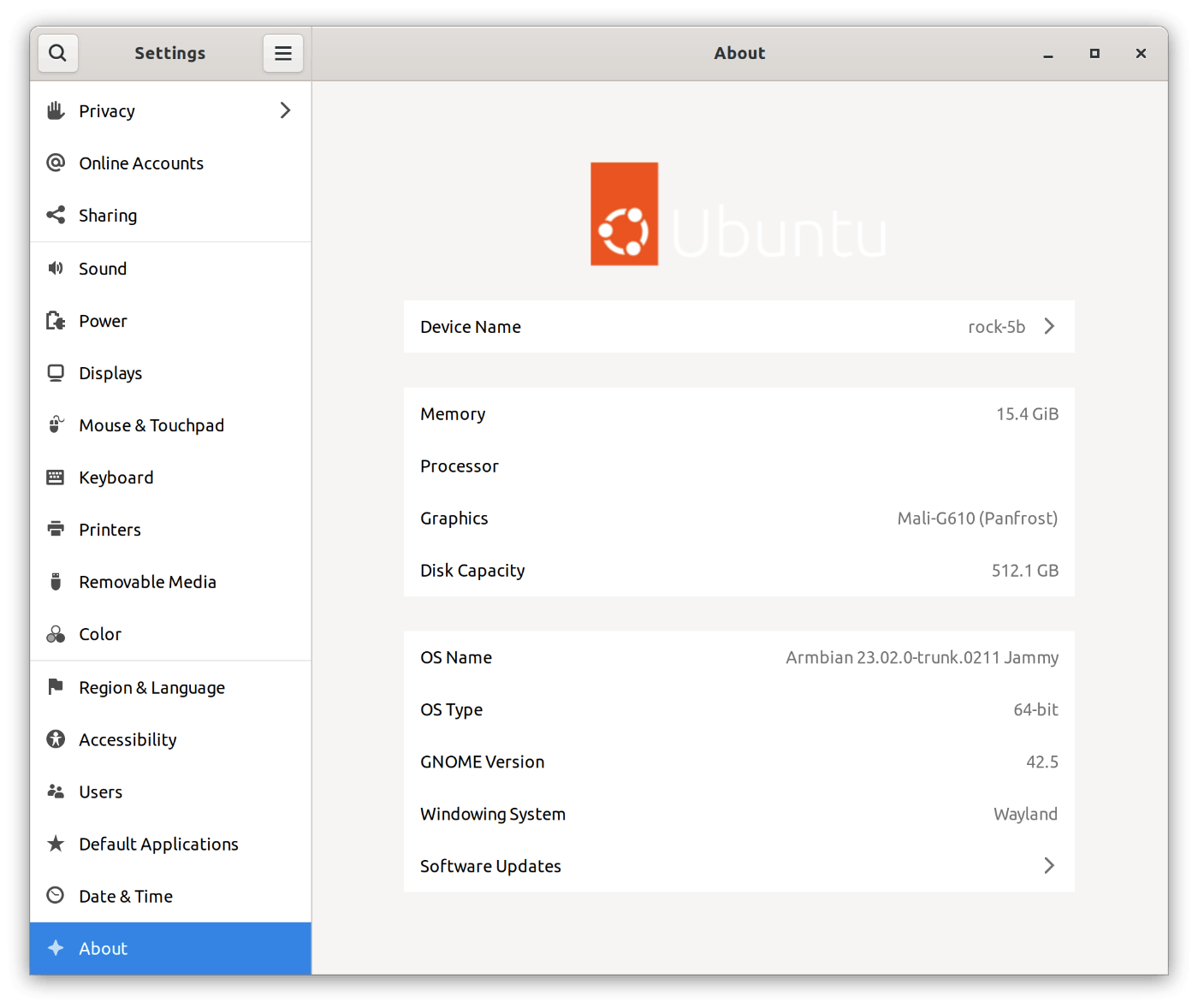Image resolution: width=1198 pixels, height=1008 pixels.
Task: Select Users in the sidebar
Action: point(170,792)
